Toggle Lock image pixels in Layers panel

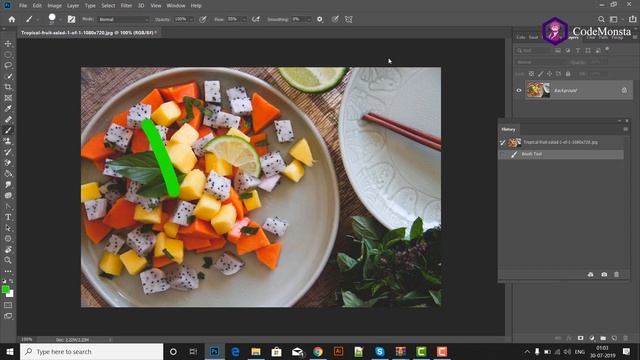540,74
